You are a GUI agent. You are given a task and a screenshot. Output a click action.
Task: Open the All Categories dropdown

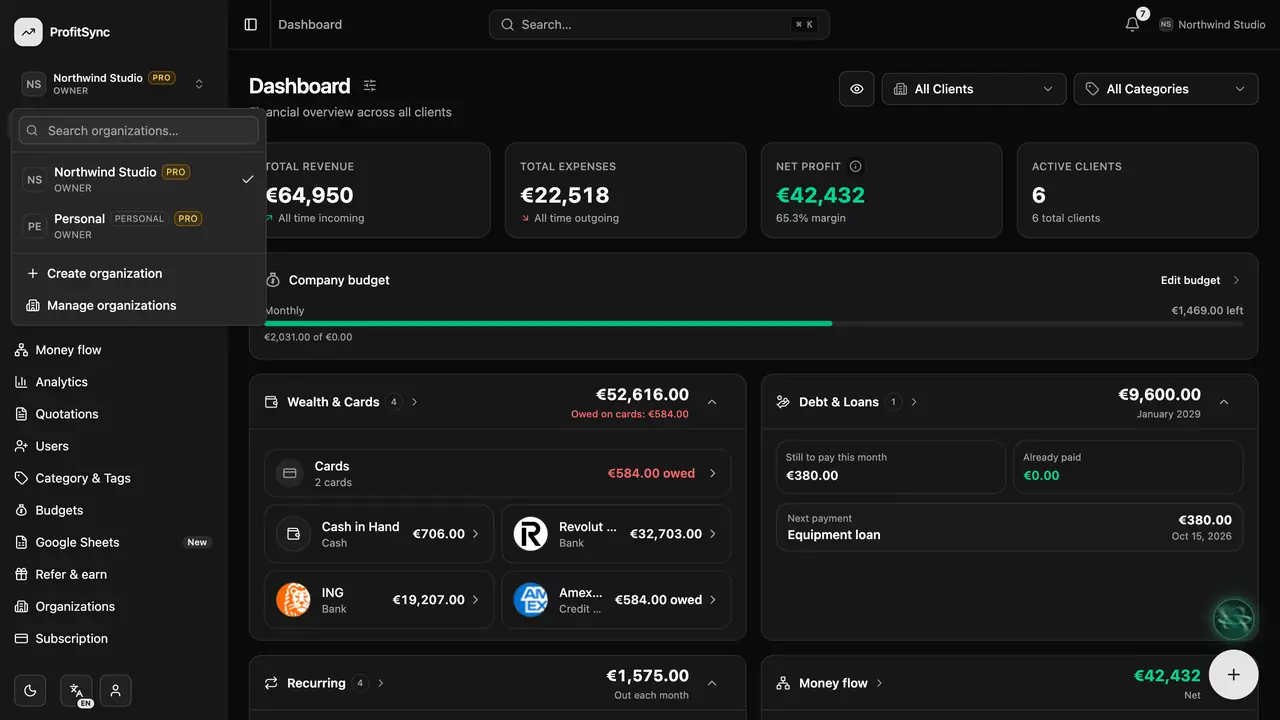pyautogui.click(x=1166, y=89)
